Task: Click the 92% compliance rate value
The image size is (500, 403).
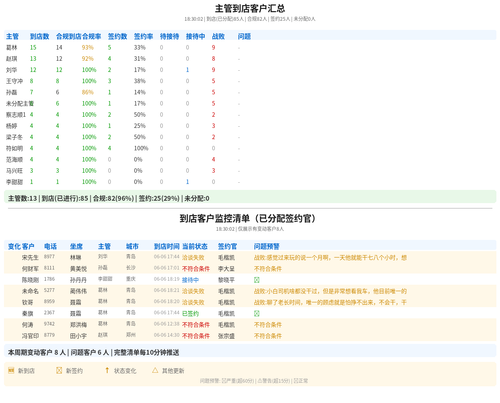Action: click(x=88, y=59)
